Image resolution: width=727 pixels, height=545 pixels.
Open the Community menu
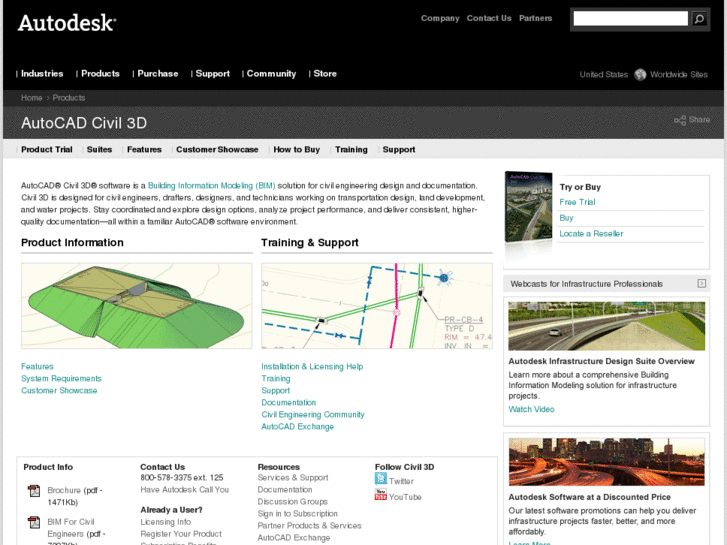tap(271, 74)
